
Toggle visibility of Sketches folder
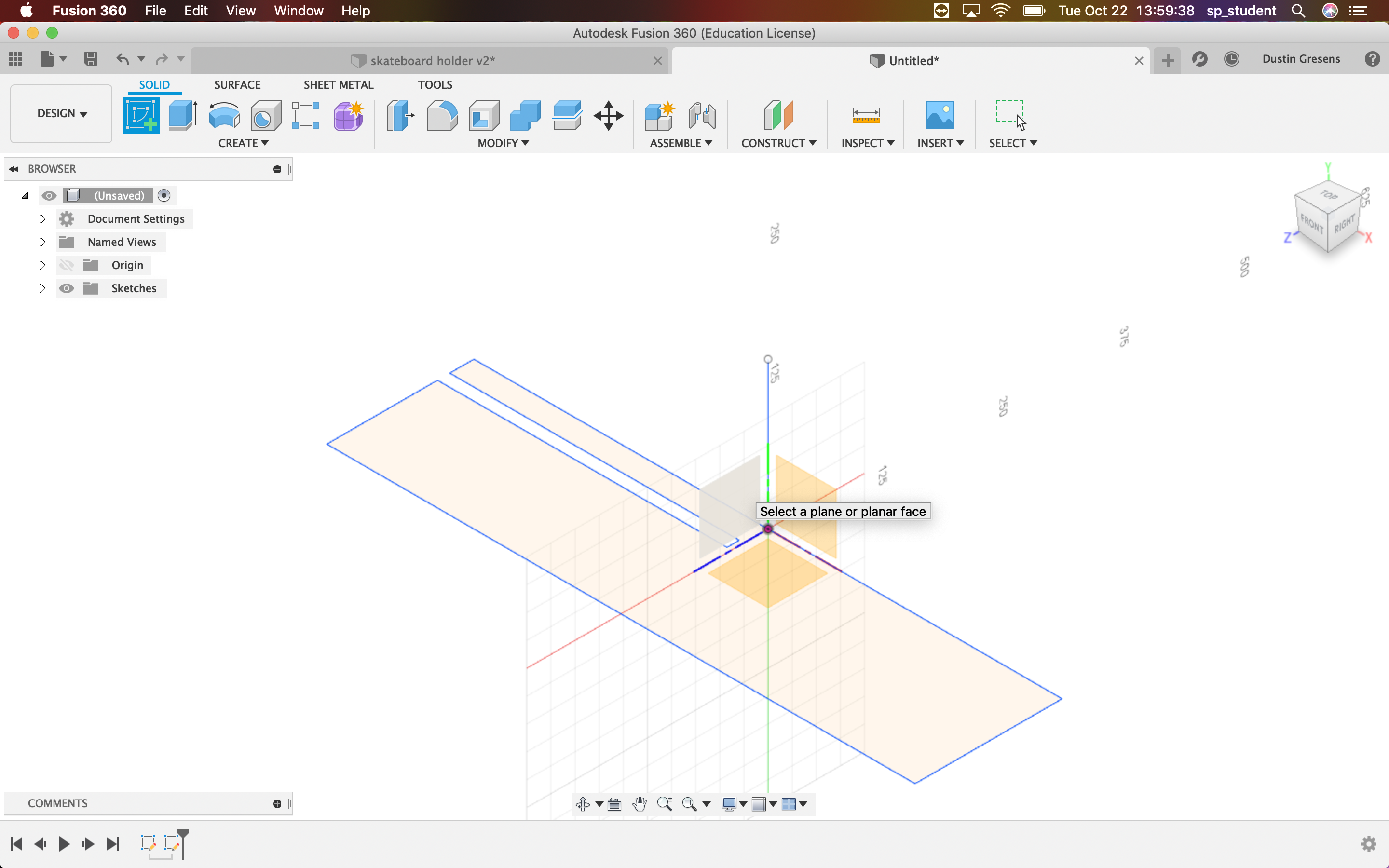[65, 288]
